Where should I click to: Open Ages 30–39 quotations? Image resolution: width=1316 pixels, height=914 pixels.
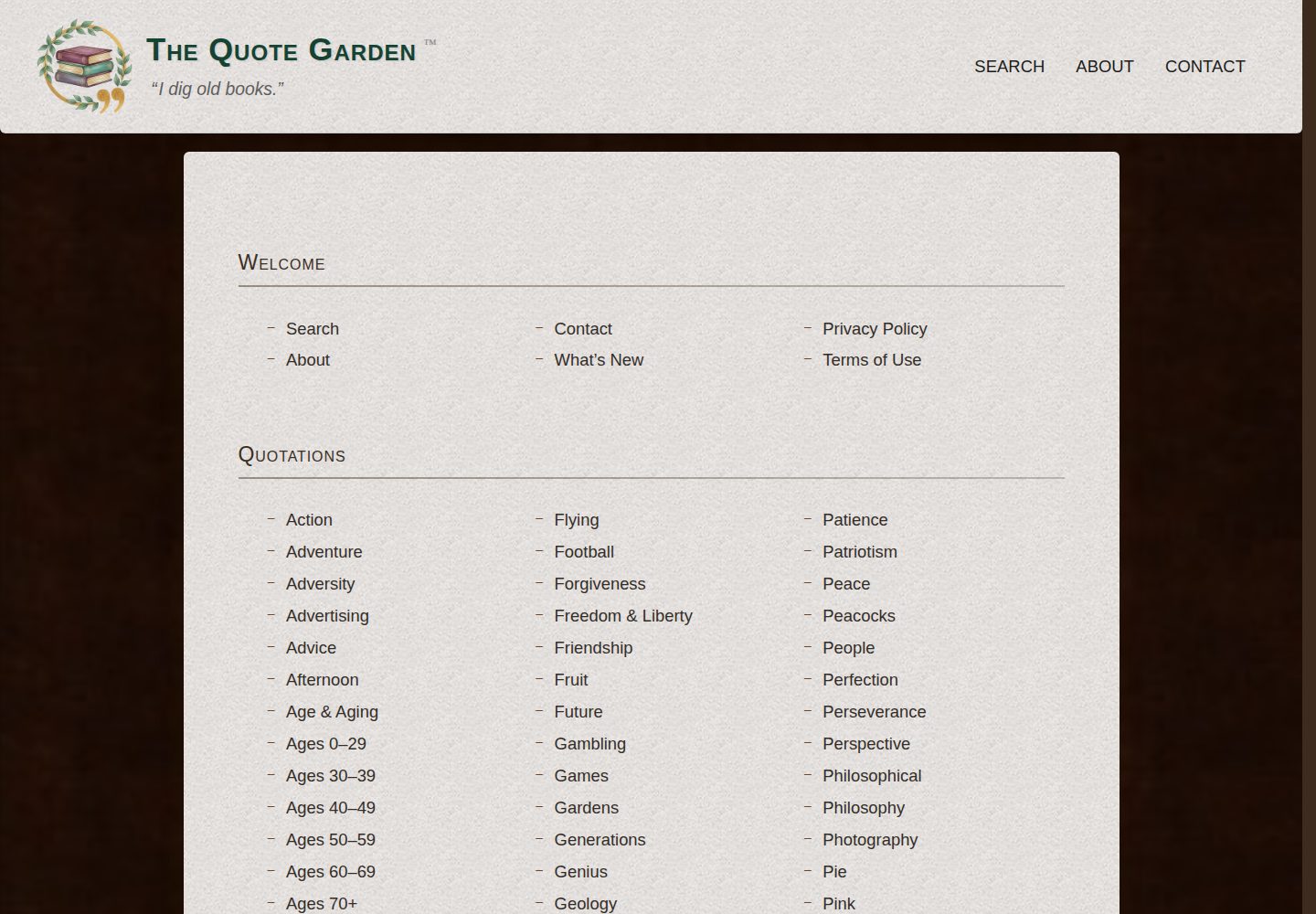click(x=331, y=776)
